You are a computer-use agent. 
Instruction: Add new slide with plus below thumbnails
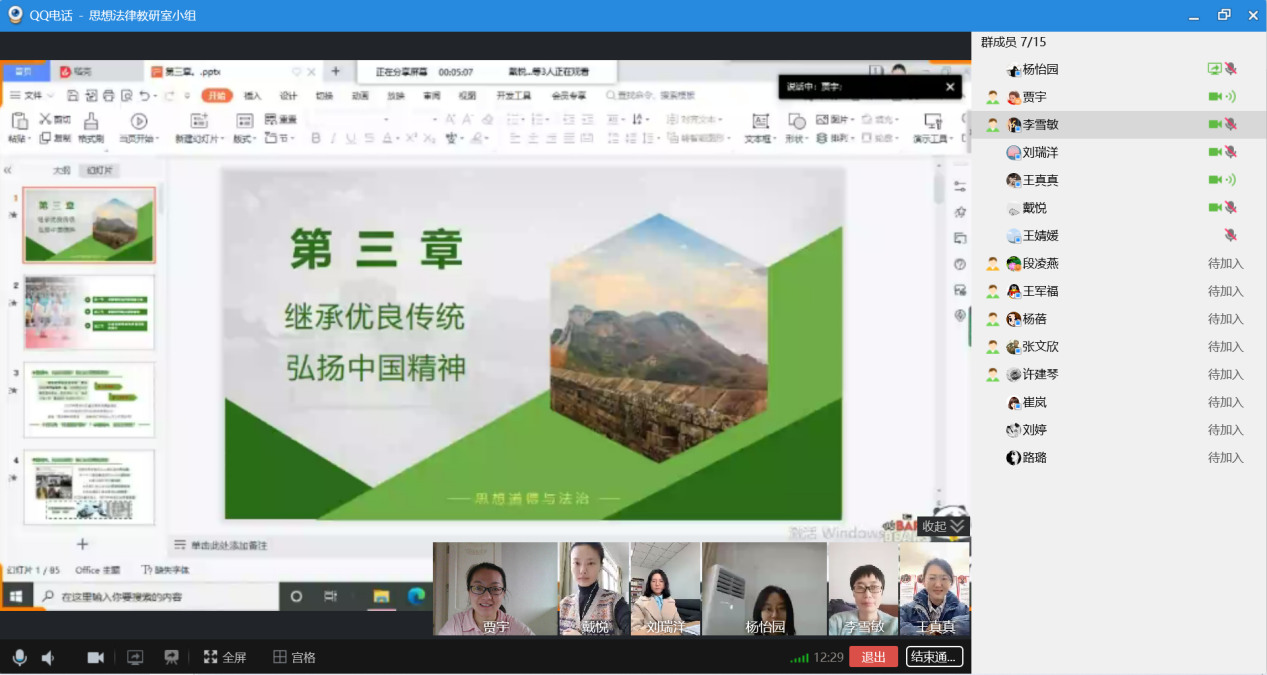[x=83, y=544]
